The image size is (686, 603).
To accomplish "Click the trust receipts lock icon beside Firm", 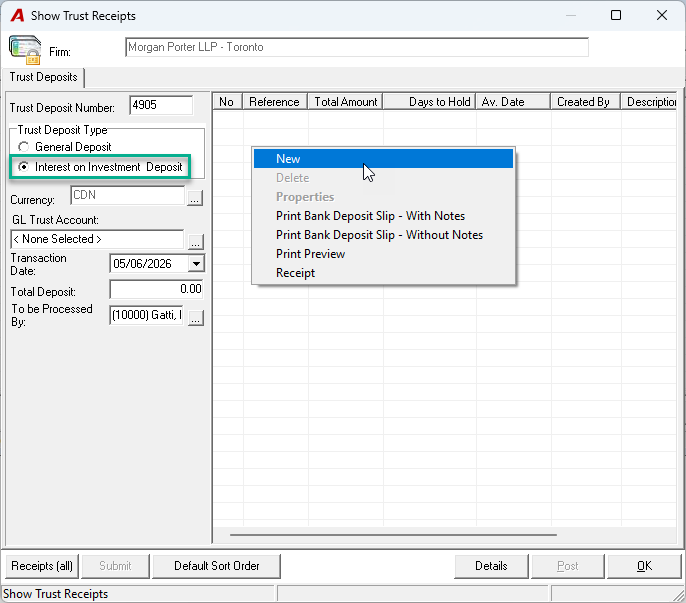I will tap(25, 49).
